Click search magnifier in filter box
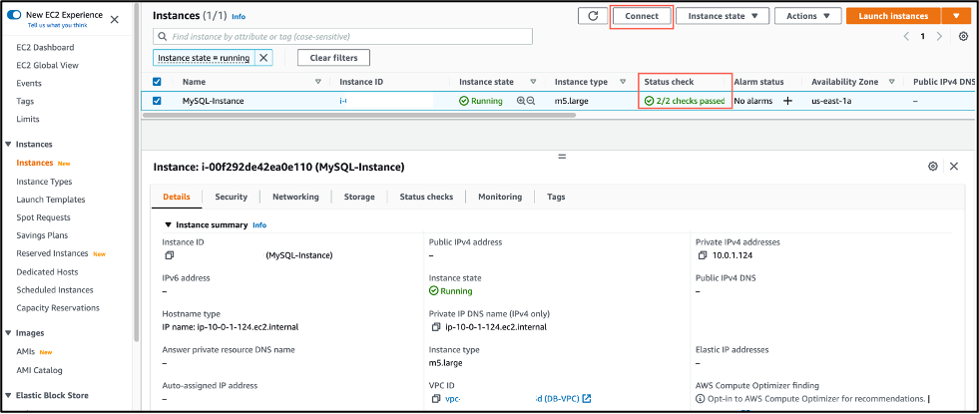The width and height of the screenshot is (979, 414). pyautogui.click(x=163, y=37)
